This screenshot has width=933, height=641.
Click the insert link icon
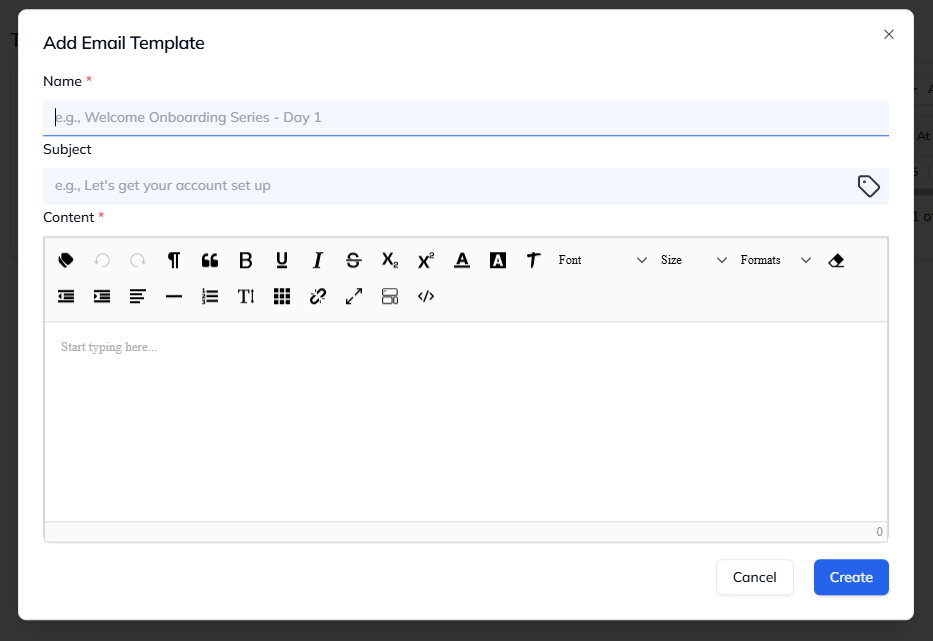click(317, 296)
